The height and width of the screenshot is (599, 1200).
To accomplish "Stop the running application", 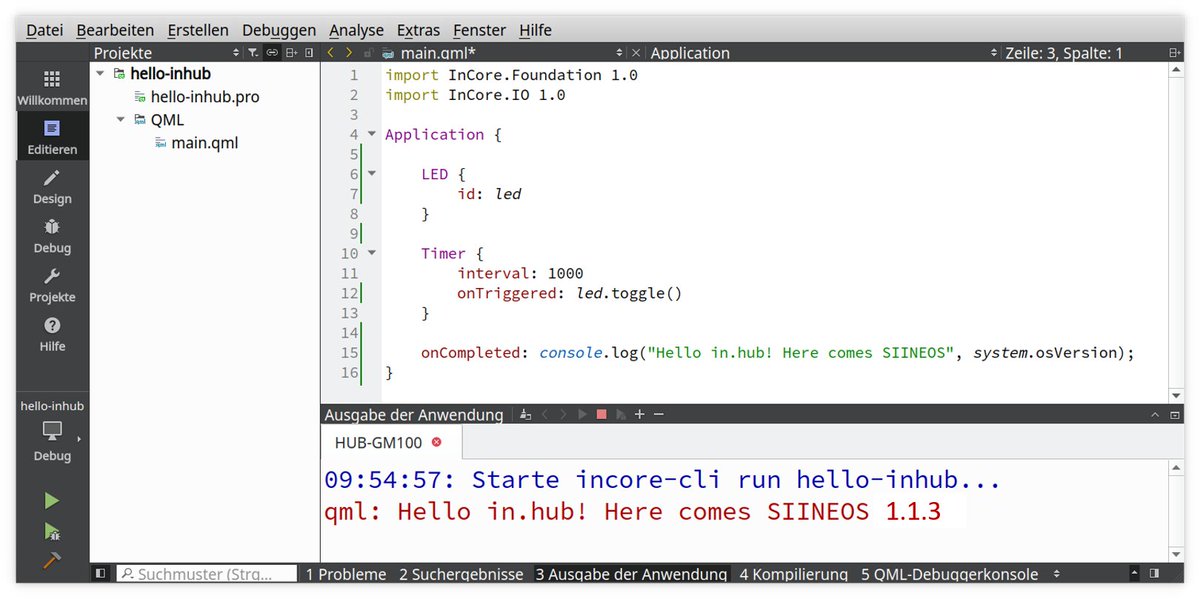I will pos(602,414).
